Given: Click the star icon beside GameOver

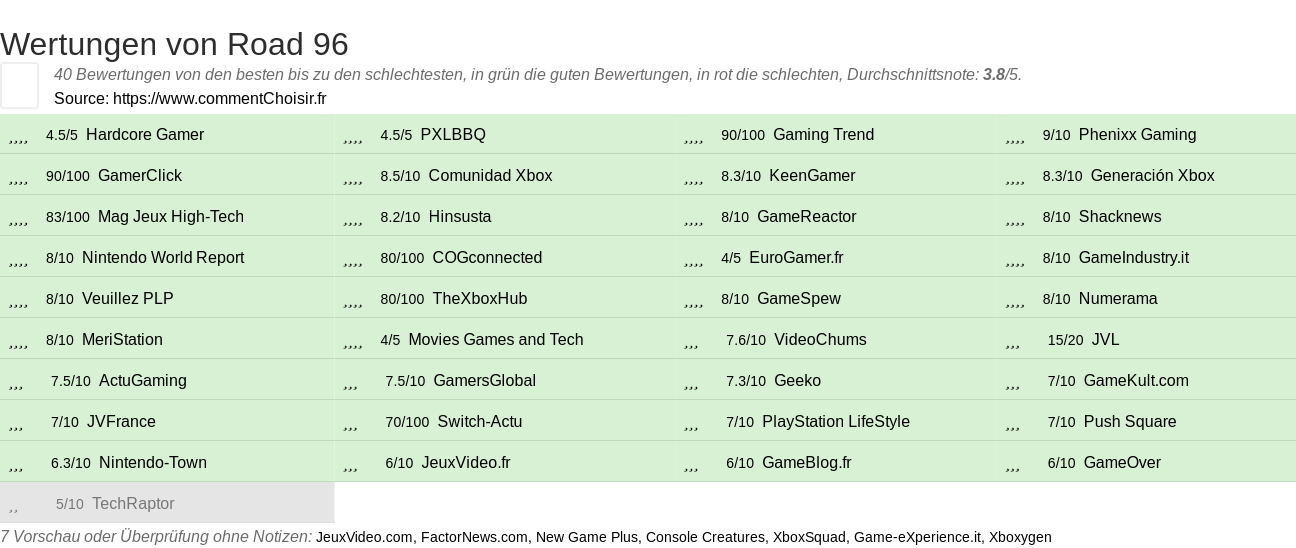Looking at the screenshot, I should (x=1013, y=463).
